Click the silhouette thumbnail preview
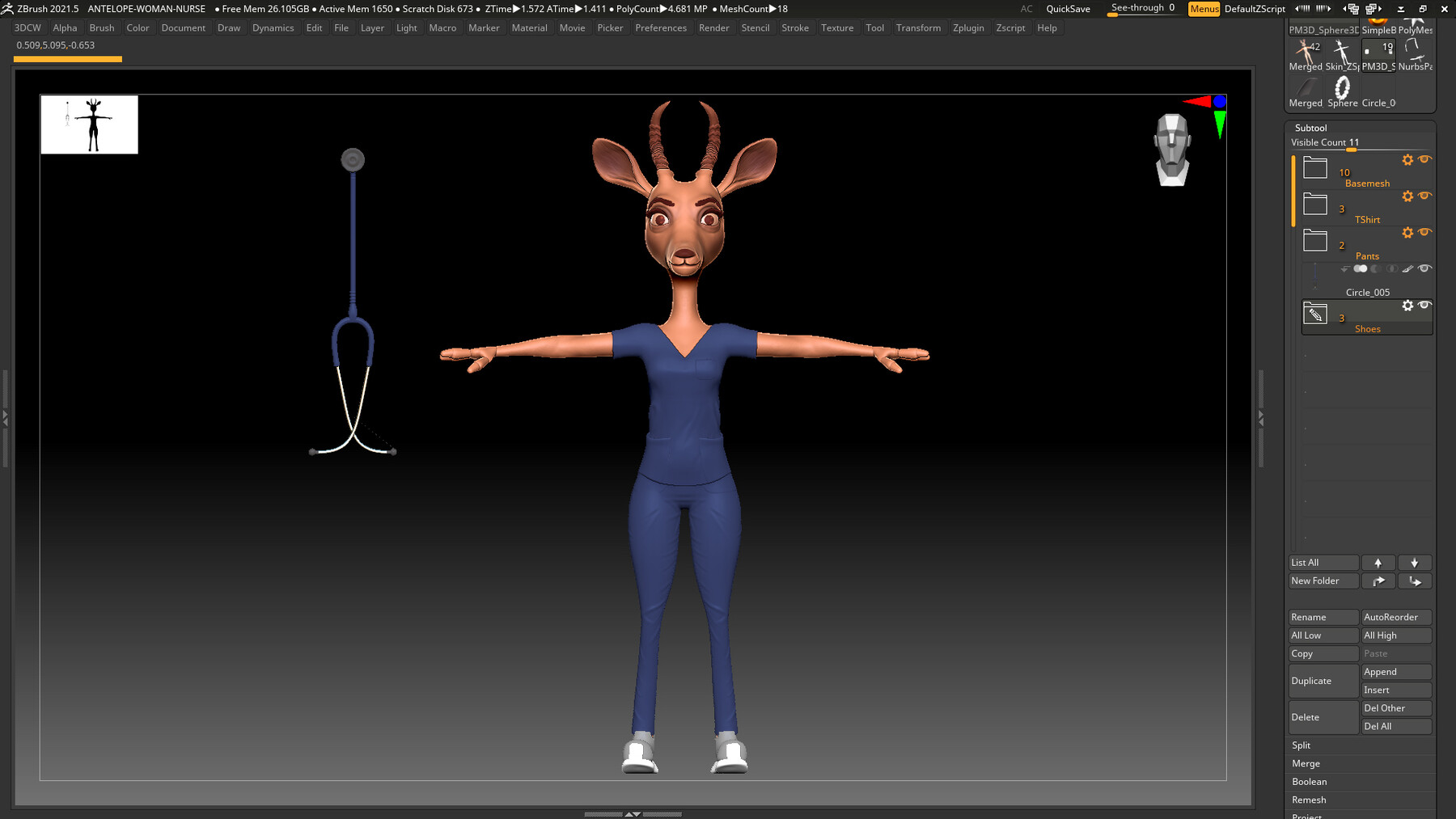 [90, 125]
